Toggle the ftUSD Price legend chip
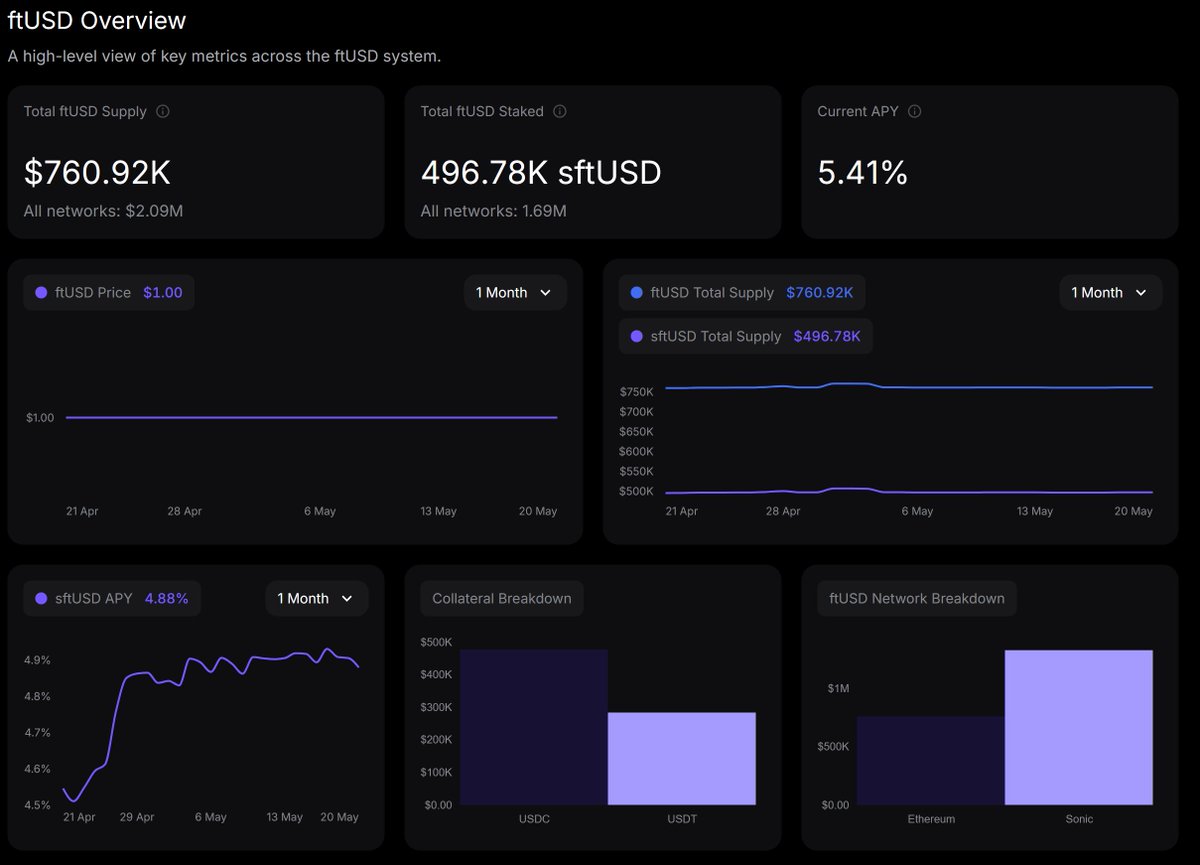Image resolution: width=1200 pixels, height=865 pixels. coord(109,292)
